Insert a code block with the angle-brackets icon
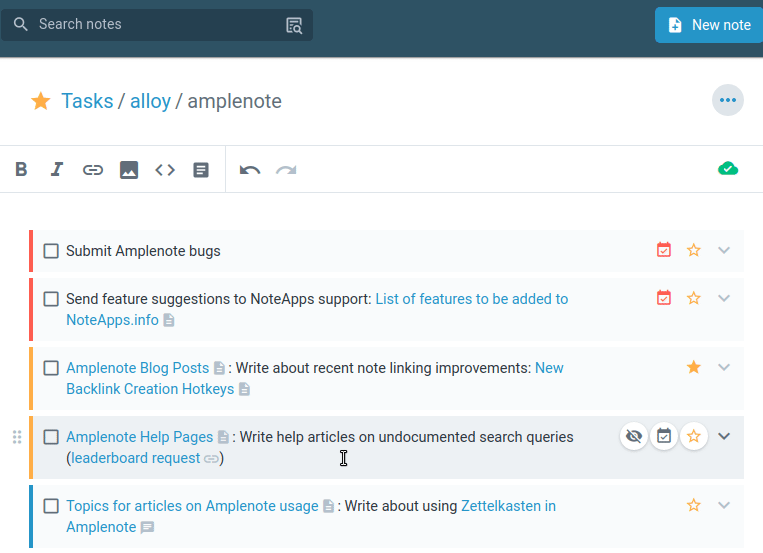The width and height of the screenshot is (763, 553). [165, 170]
